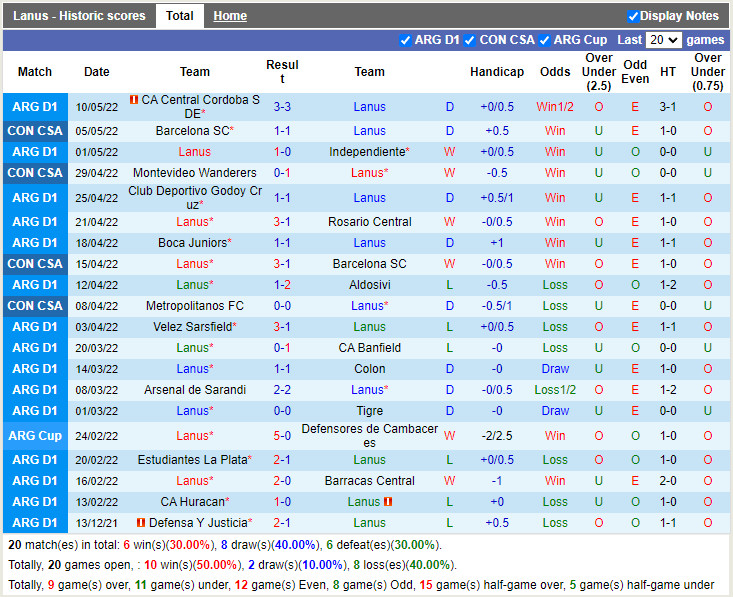Open the Last 20 games dropdown

tap(663, 40)
